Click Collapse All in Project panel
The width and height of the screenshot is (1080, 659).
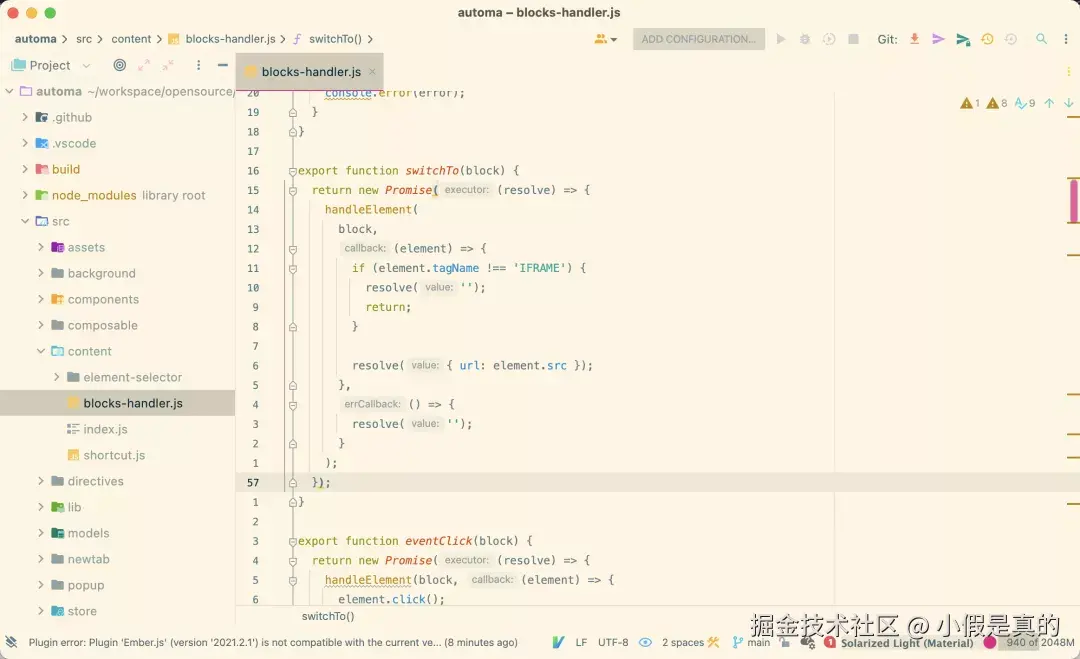click(168, 65)
